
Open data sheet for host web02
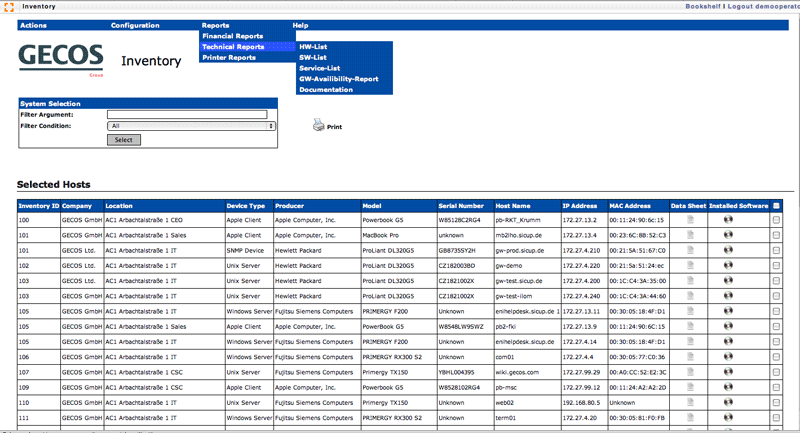tap(690, 402)
